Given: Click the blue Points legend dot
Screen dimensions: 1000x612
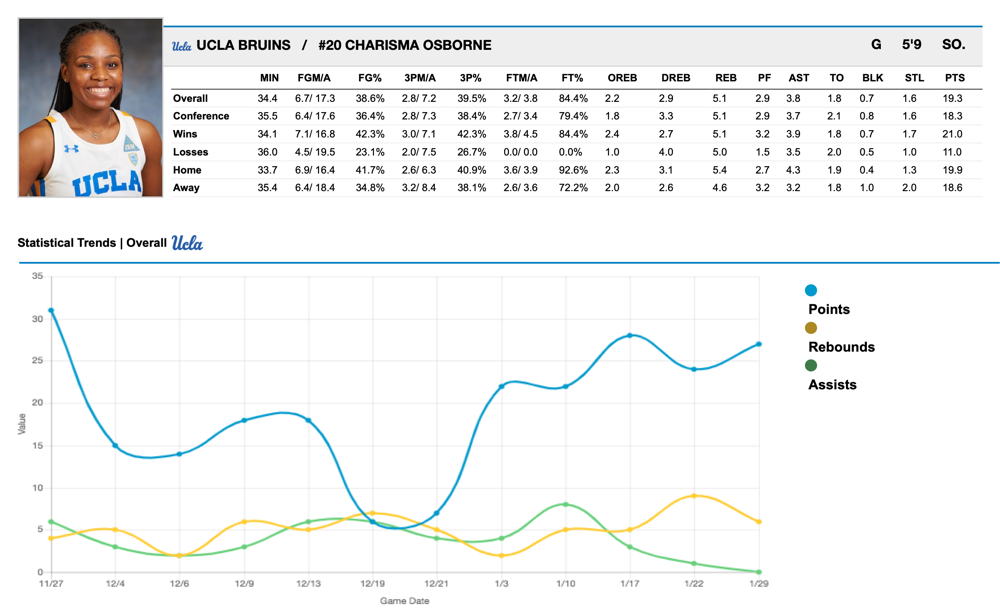Looking at the screenshot, I should (811, 290).
